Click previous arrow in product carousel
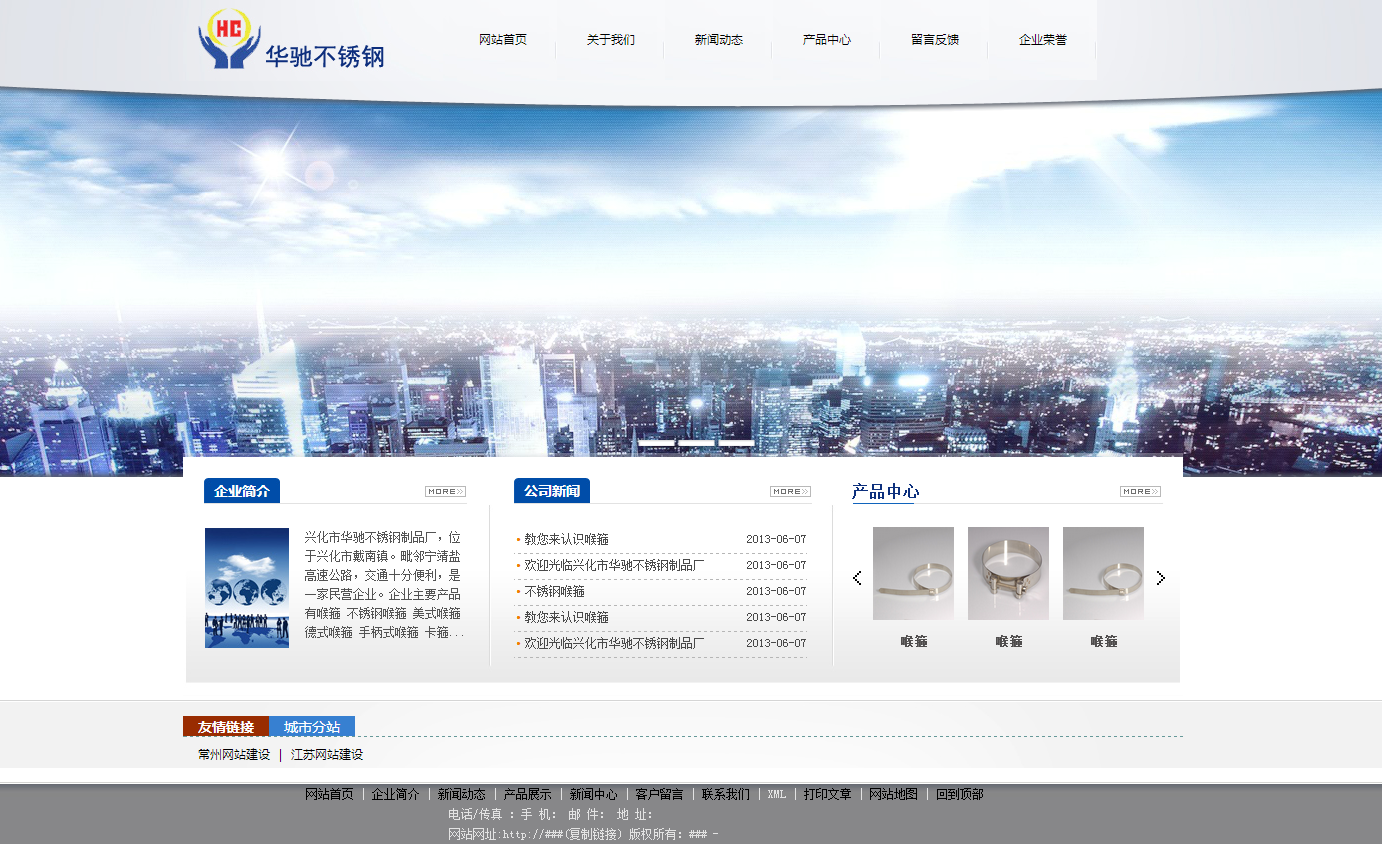This screenshot has width=1382, height=854. click(857, 578)
